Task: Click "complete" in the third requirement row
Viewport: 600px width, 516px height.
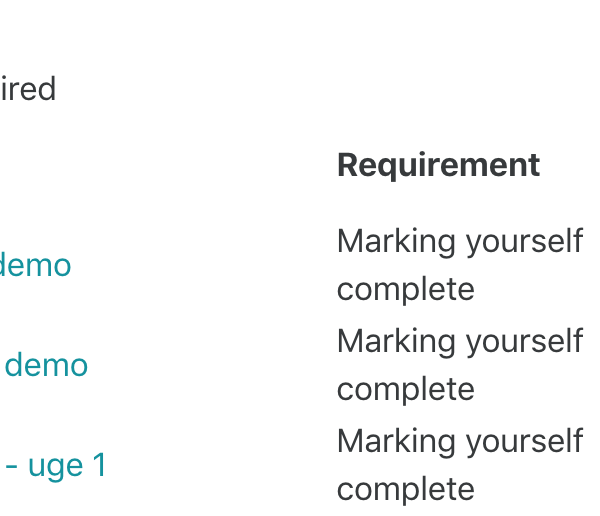Action: pyautogui.click(x=406, y=490)
